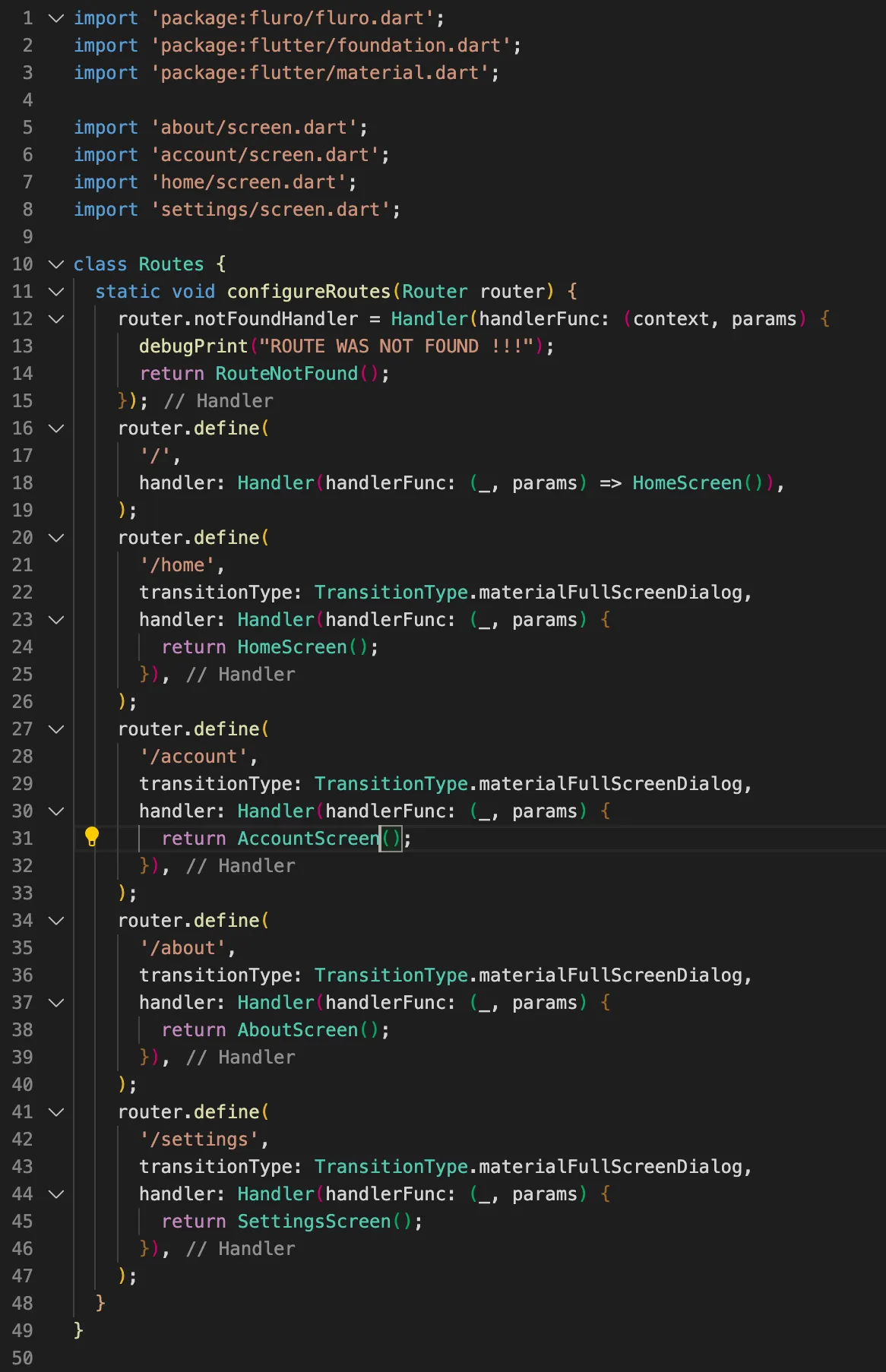Place cursor on the debugPrint function call
Screen dimensions: 886x1372
click(193, 346)
